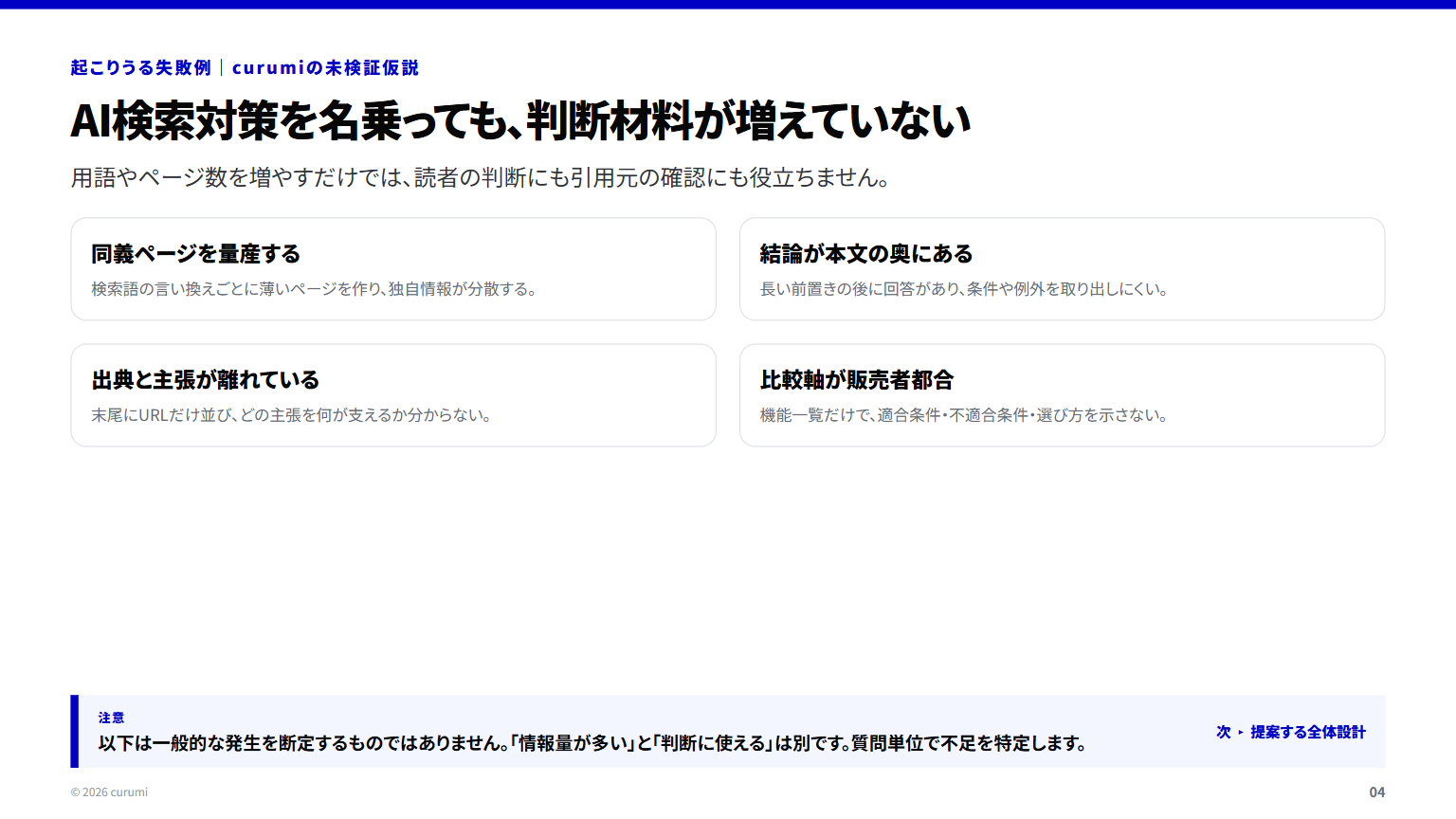Viewport: 1456px width, 819px height.
Task: Click the 次 label in the note bar
Action: click(x=1224, y=732)
